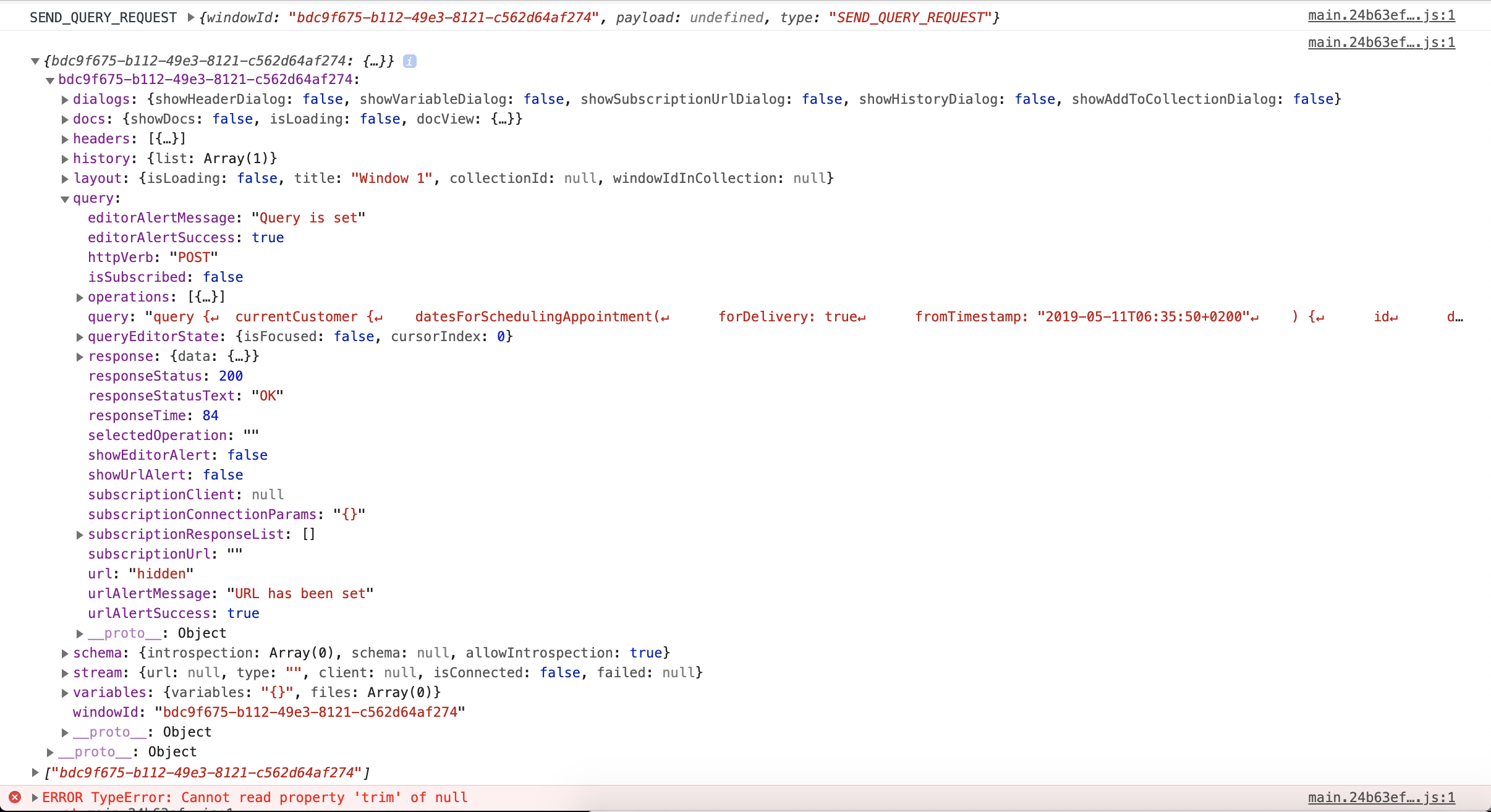The width and height of the screenshot is (1491, 812).
Task: Click responseStatusText "OK" value
Action: [268, 395]
